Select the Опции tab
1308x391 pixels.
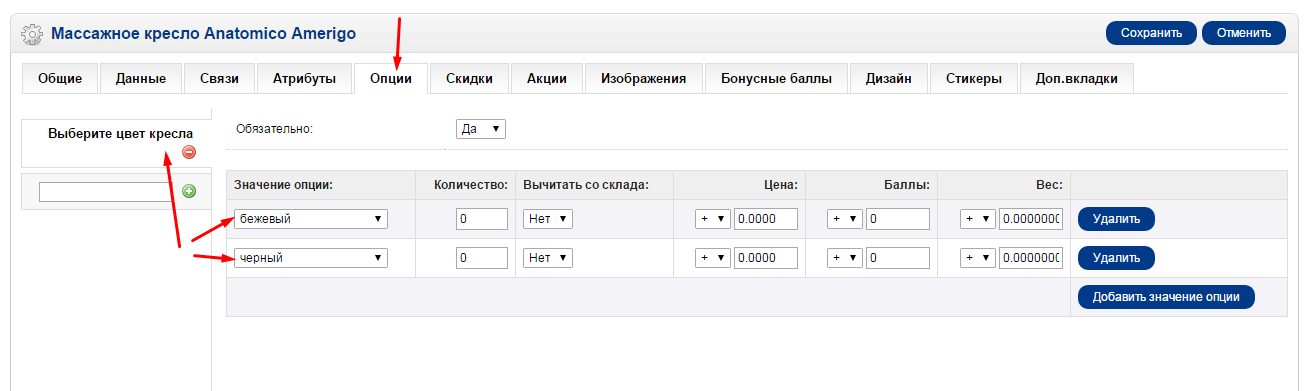(x=391, y=79)
